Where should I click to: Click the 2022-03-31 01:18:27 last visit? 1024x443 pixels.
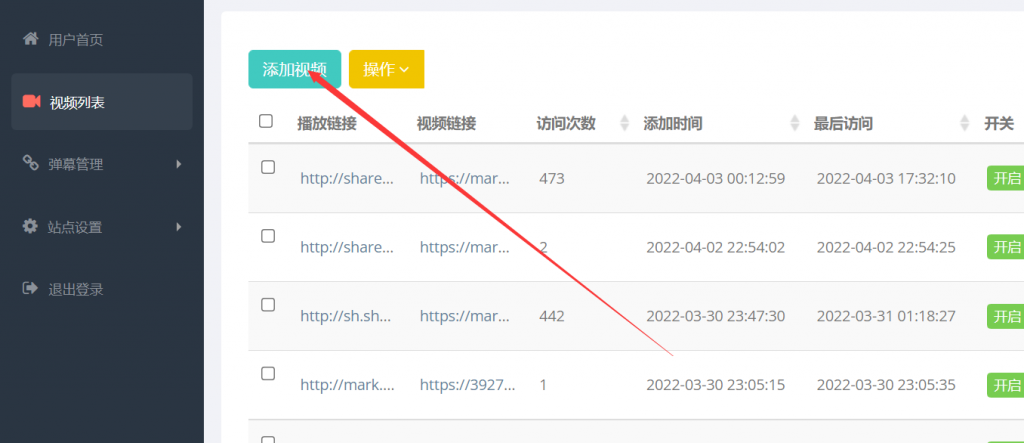pos(886,316)
